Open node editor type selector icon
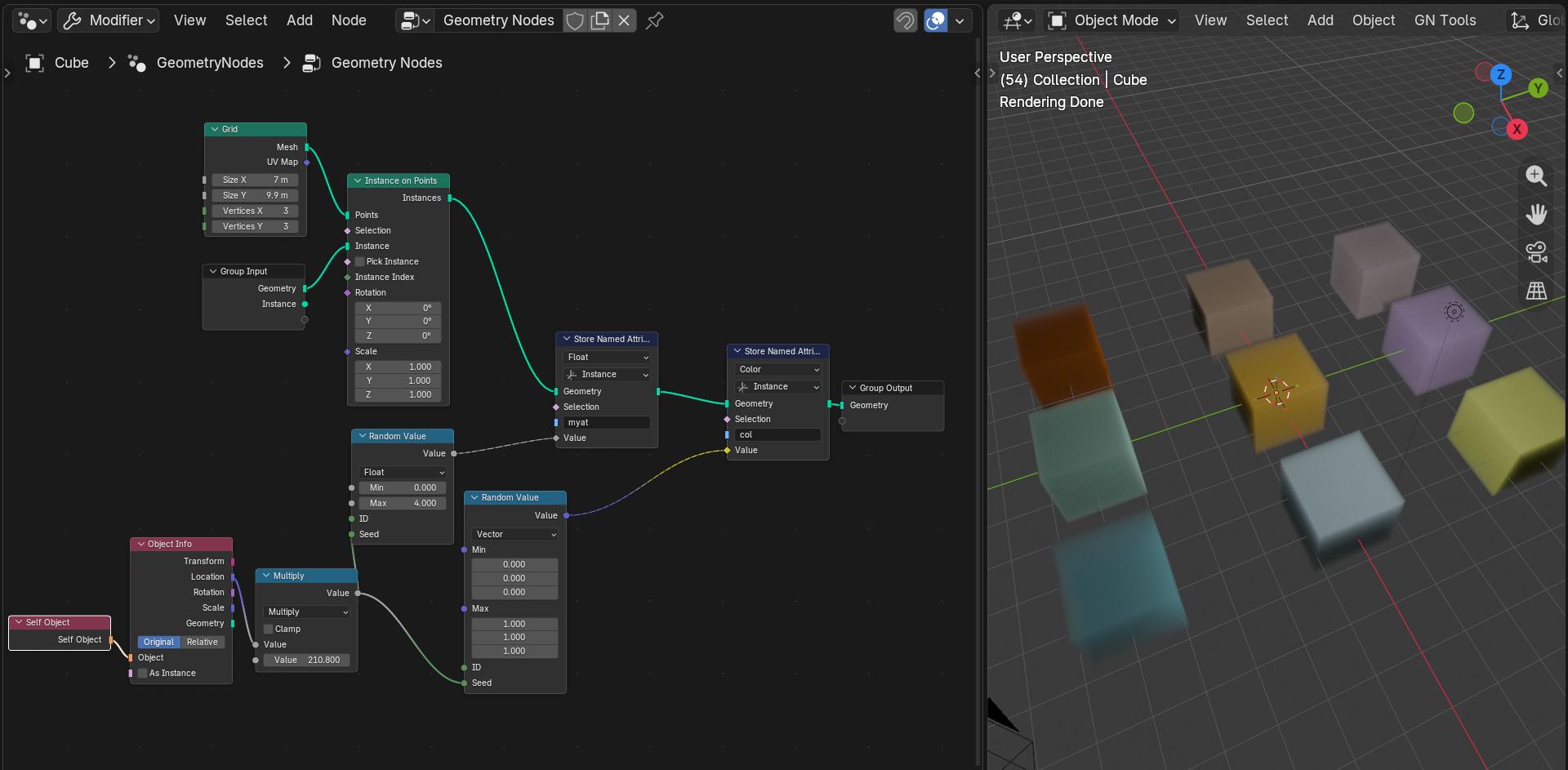 [33, 20]
